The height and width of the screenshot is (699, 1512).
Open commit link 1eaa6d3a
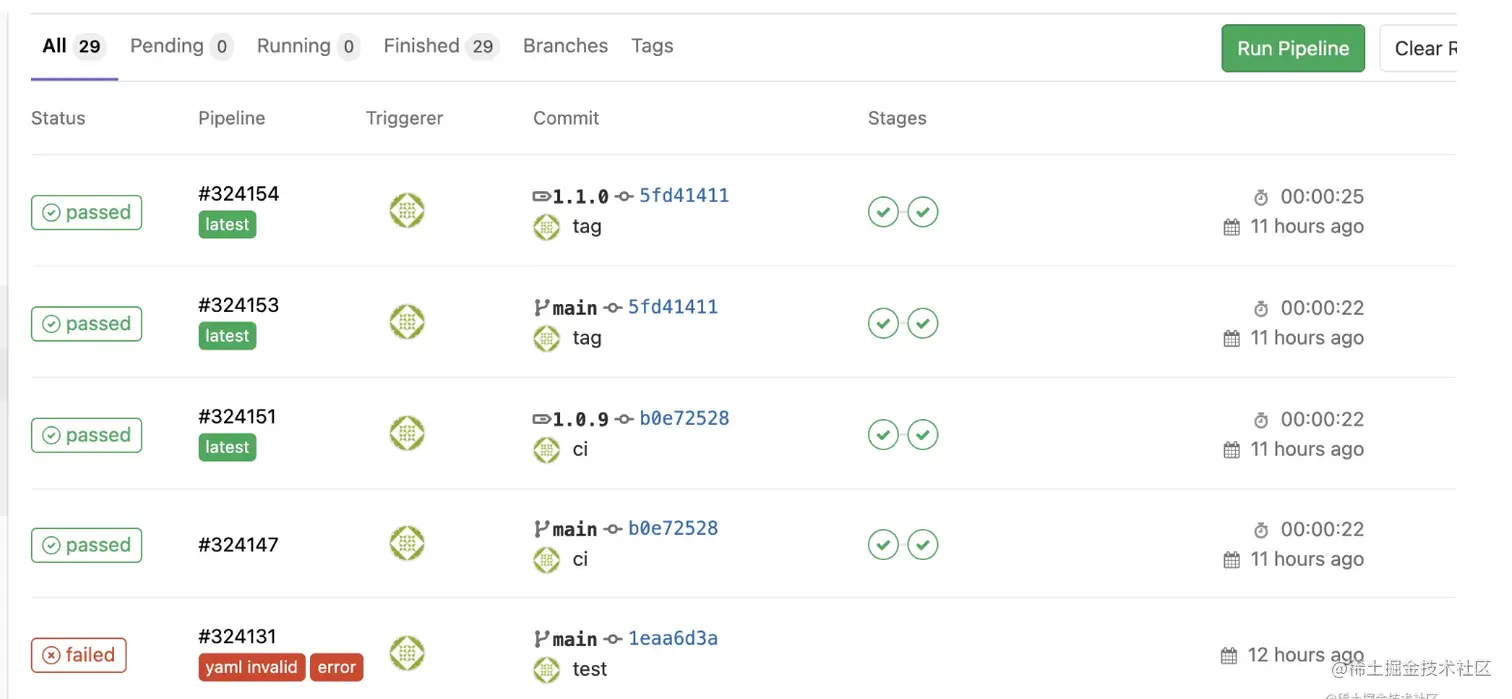673,638
